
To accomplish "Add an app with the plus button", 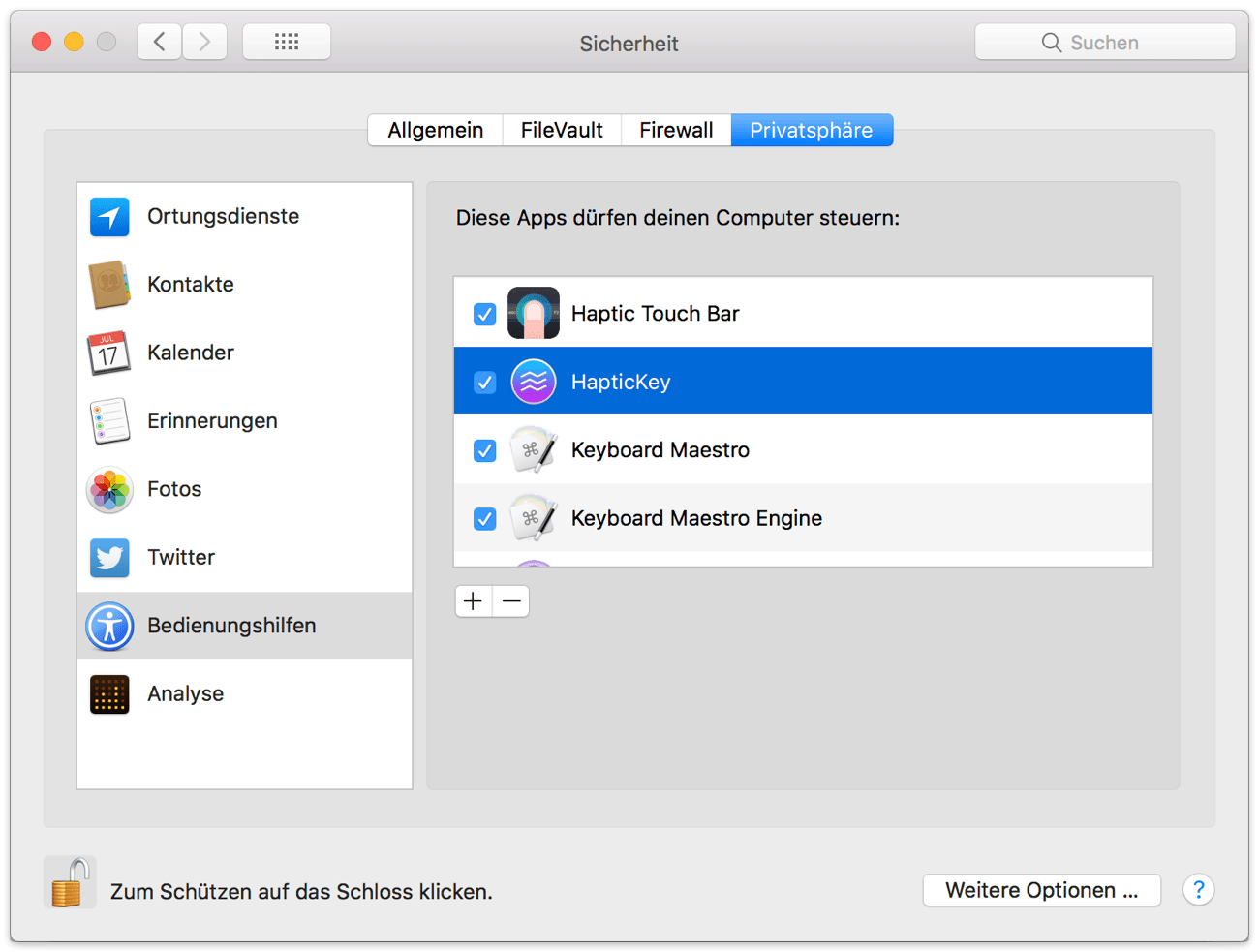I will (x=474, y=601).
